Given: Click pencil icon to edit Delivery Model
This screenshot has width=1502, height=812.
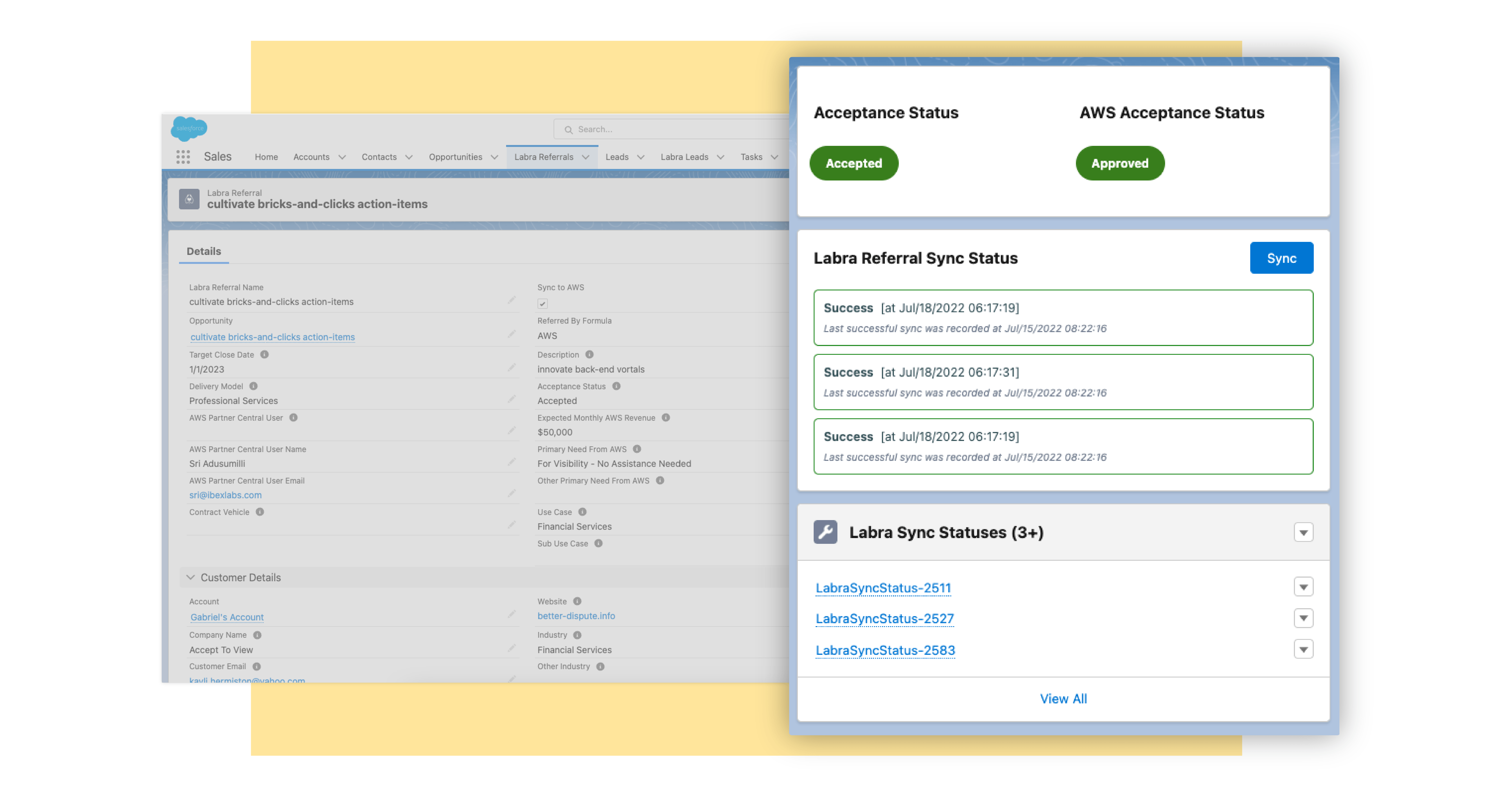Looking at the screenshot, I should (x=511, y=399).
